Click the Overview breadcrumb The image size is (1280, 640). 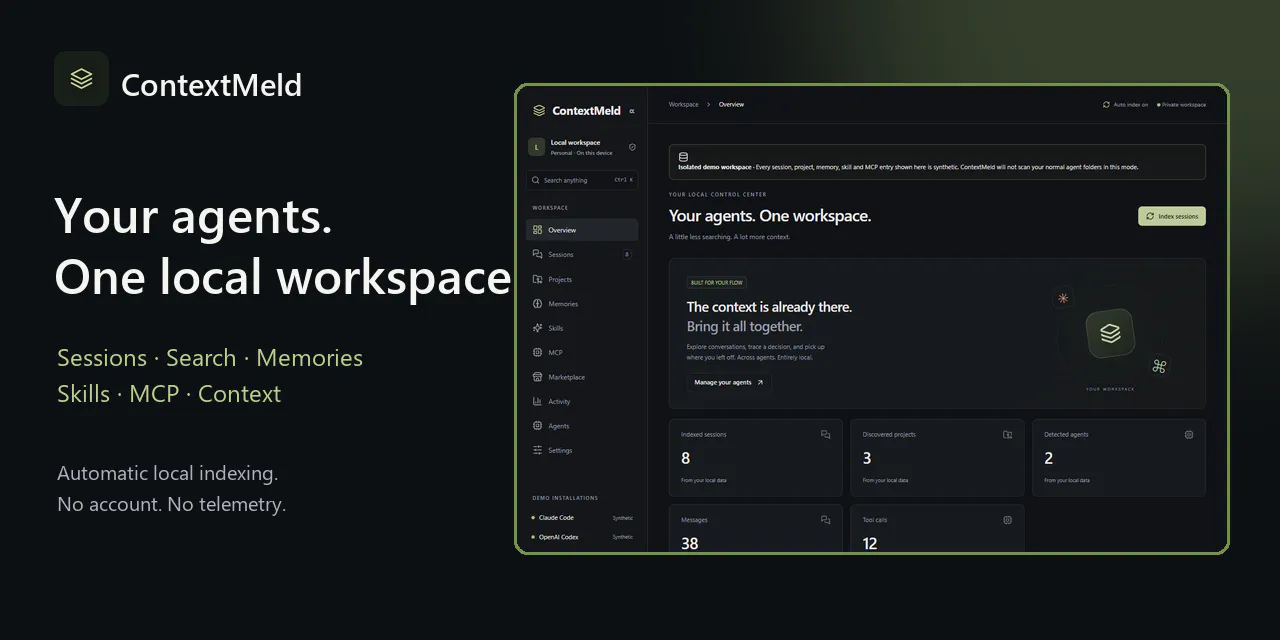click(x=731, y=104)
